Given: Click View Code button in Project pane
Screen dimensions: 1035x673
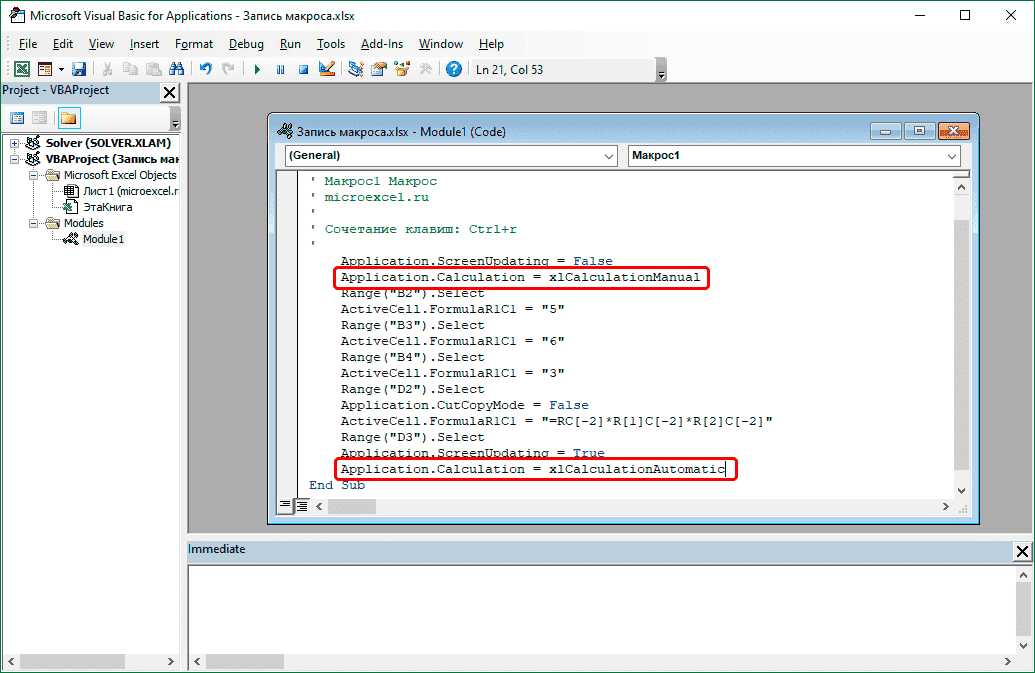Looking at the screenshot, I should pyautogui.click(x=17, y=118).
